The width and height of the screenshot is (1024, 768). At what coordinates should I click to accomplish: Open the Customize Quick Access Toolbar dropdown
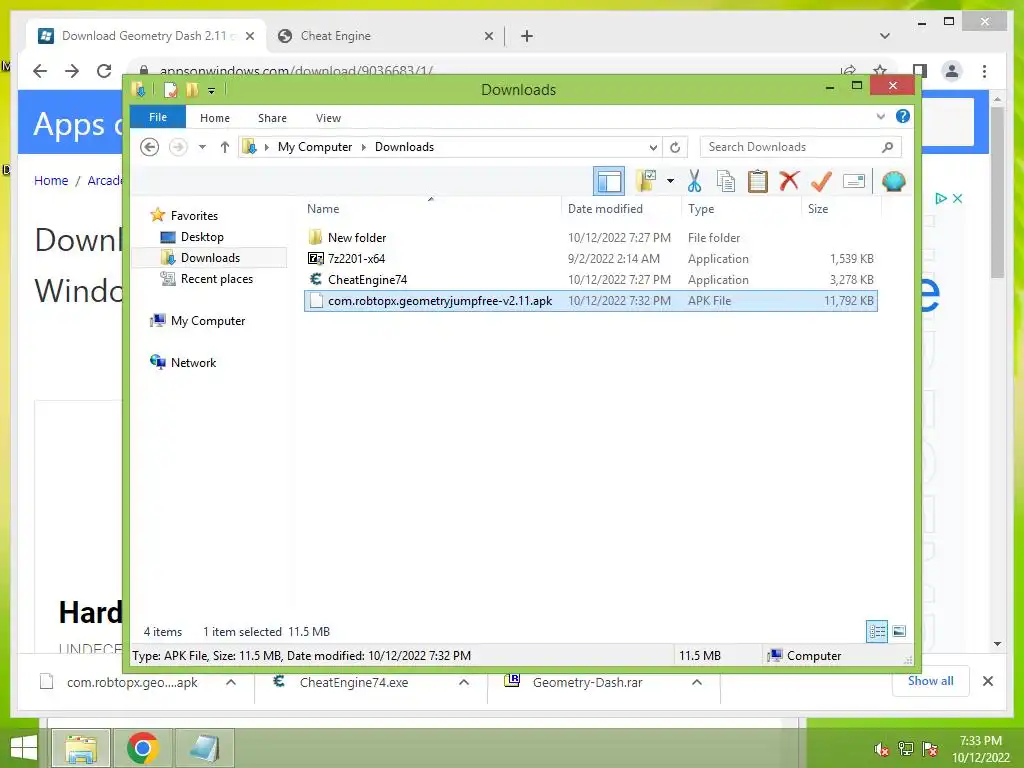(x=212, y=90)
